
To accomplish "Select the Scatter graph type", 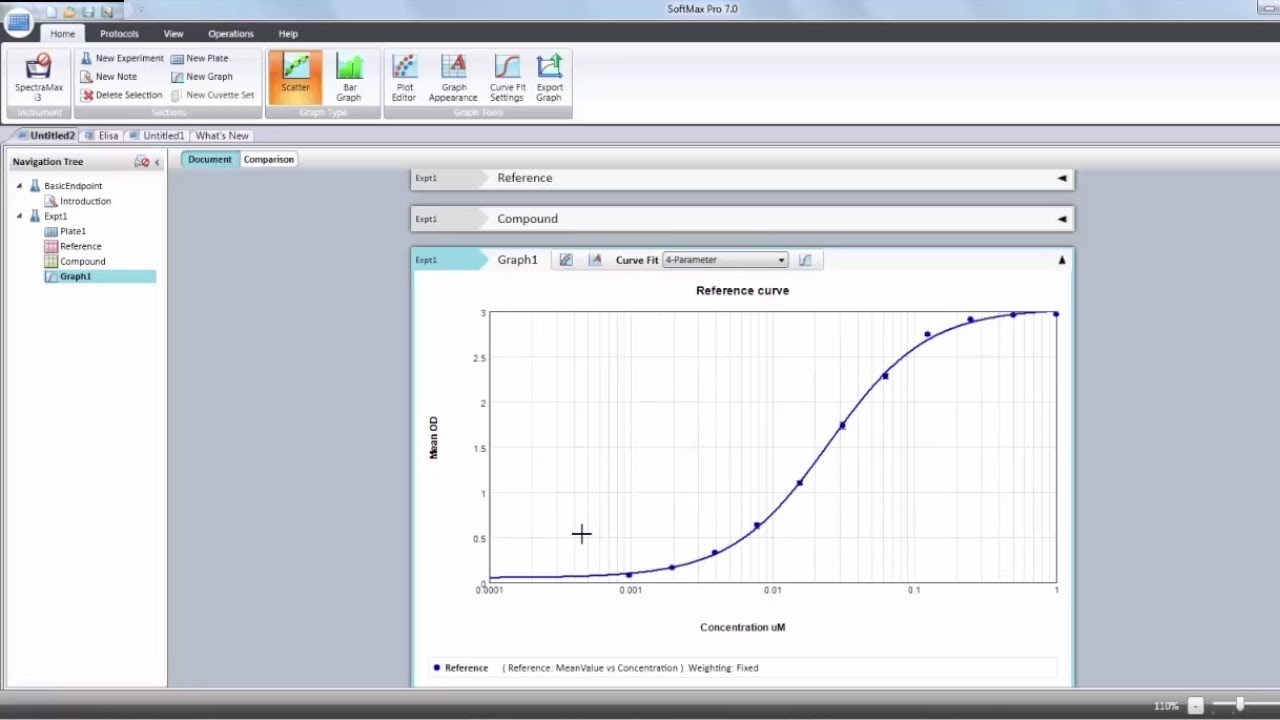I will tap(295, 77).
